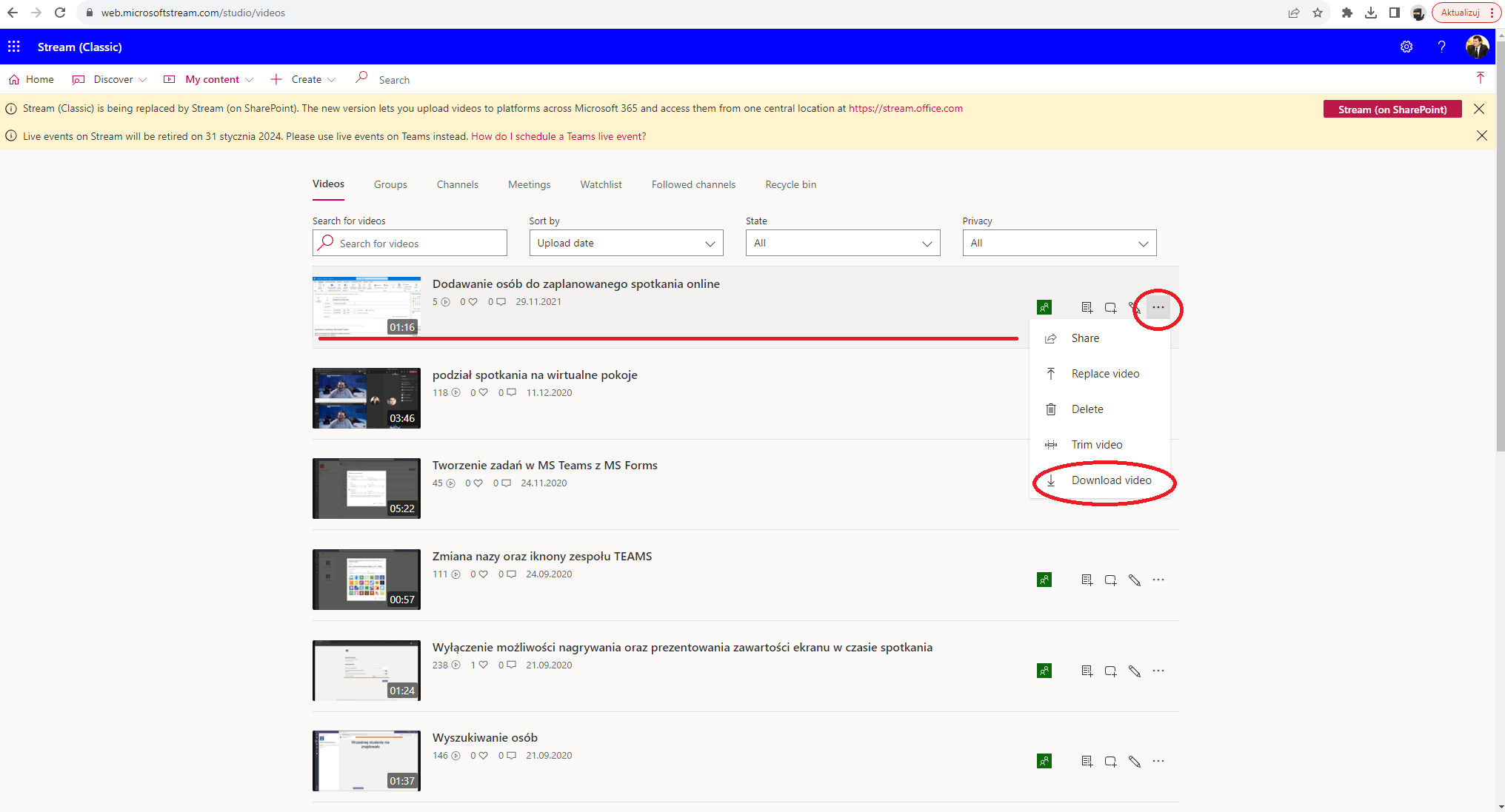
Task: Open the 'Tworzenie zadań w MS Teams' video thumbnail
Action: 367,489
